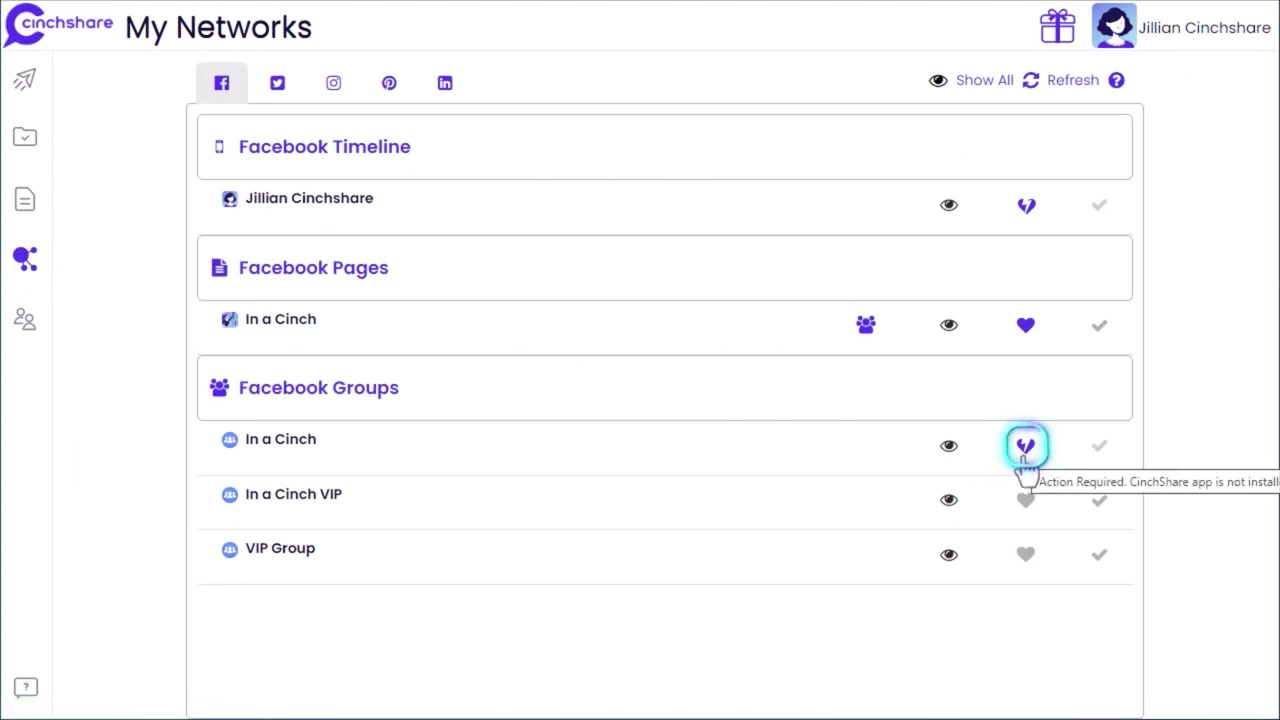Select In a Cinch group name
The height and width of the screenshot is (720, 1280).
(281, 439)
